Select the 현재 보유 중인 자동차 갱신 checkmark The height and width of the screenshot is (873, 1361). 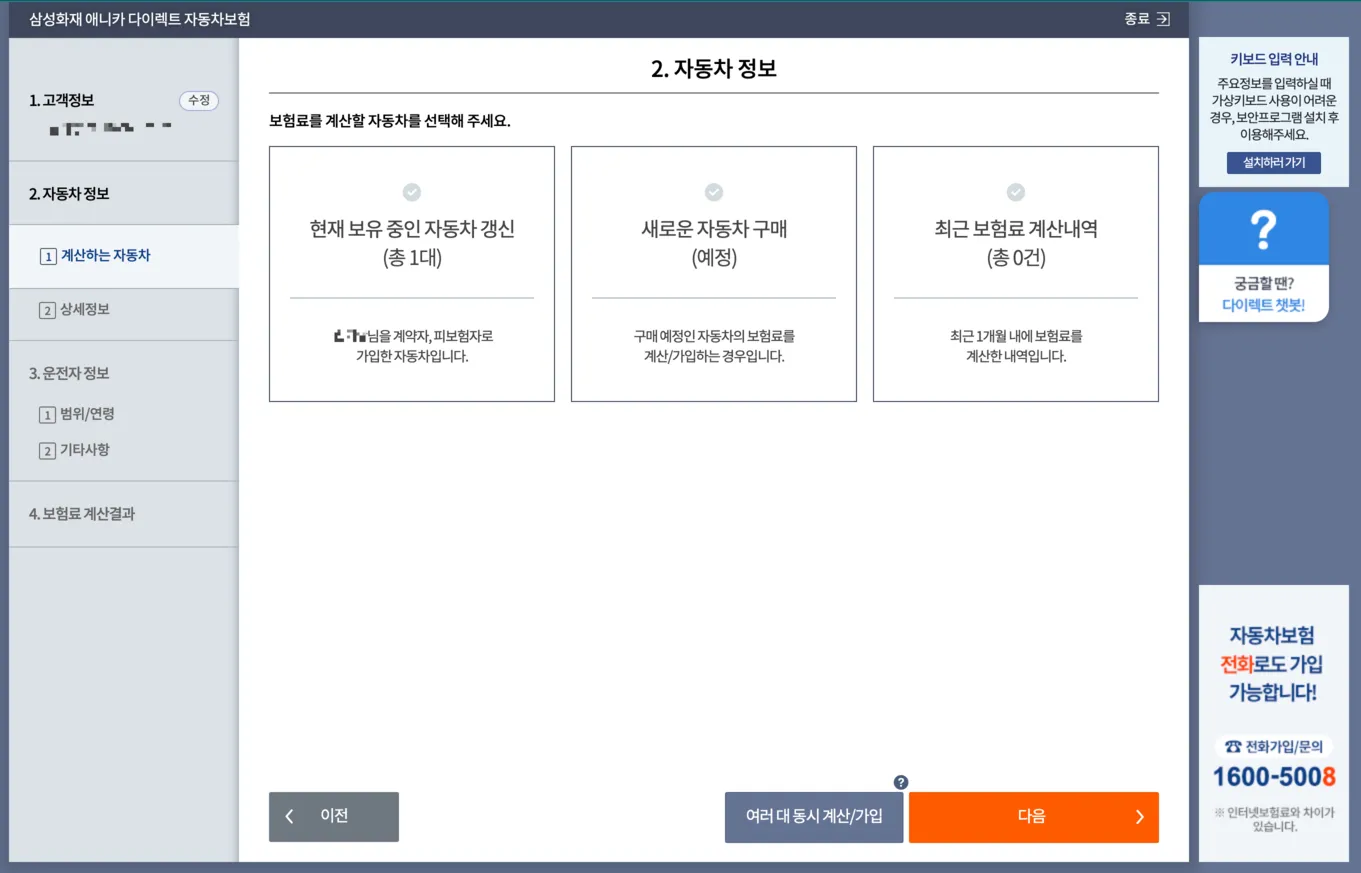click(411, 192)
